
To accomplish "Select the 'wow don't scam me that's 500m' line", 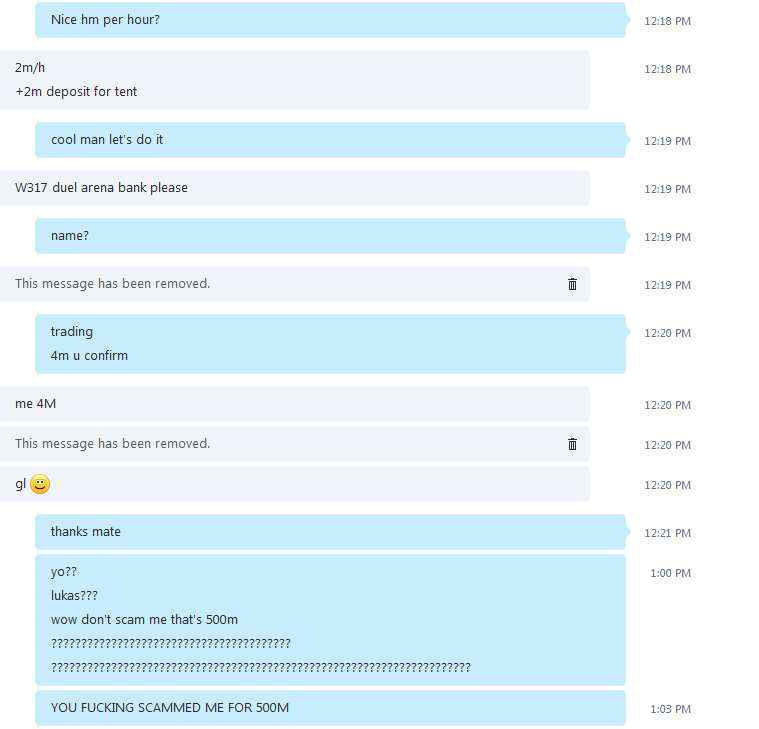I will pyautogui.click(x=144, y=620).
